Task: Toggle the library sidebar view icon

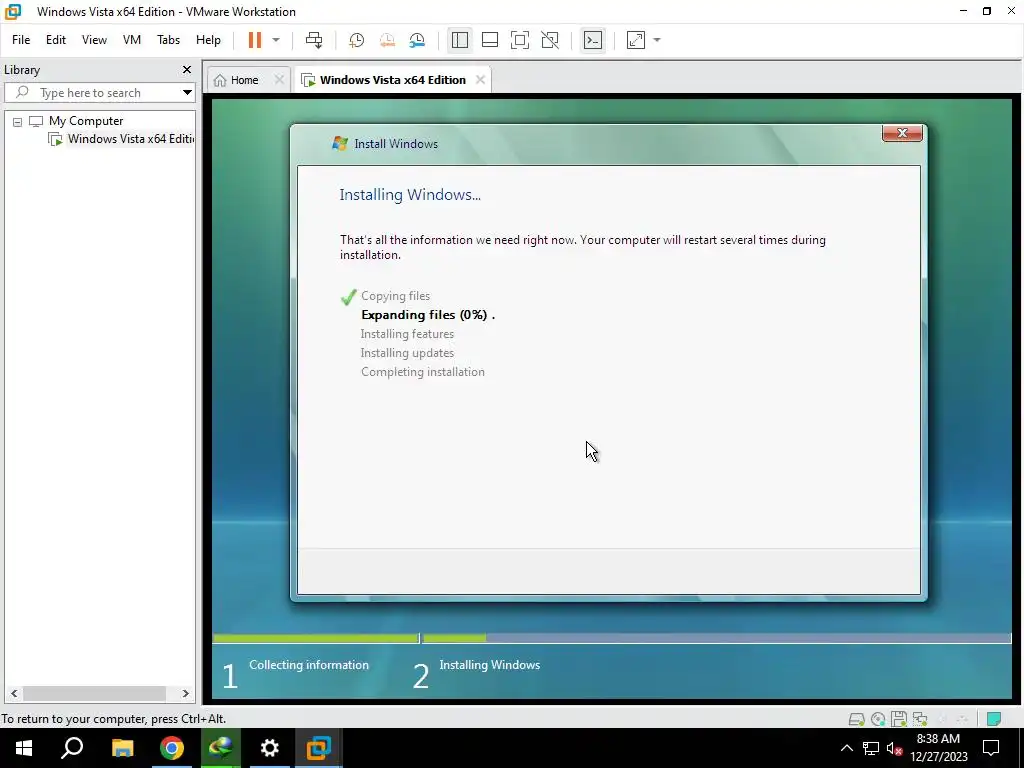Action: (x=460, y=40)
